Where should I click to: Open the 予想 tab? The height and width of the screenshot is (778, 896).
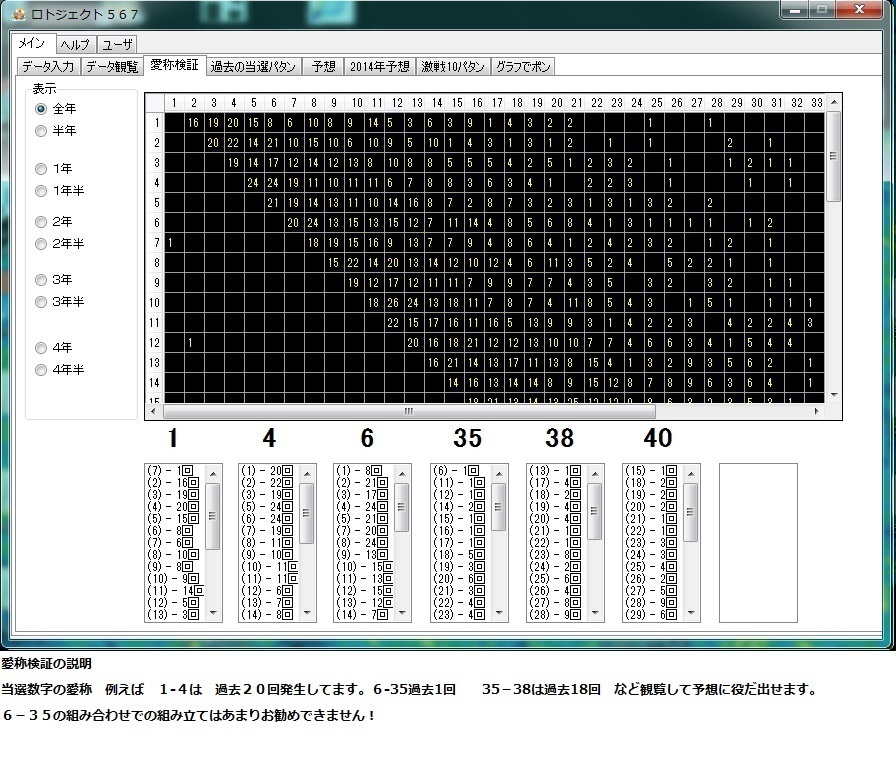pos(323,67)
